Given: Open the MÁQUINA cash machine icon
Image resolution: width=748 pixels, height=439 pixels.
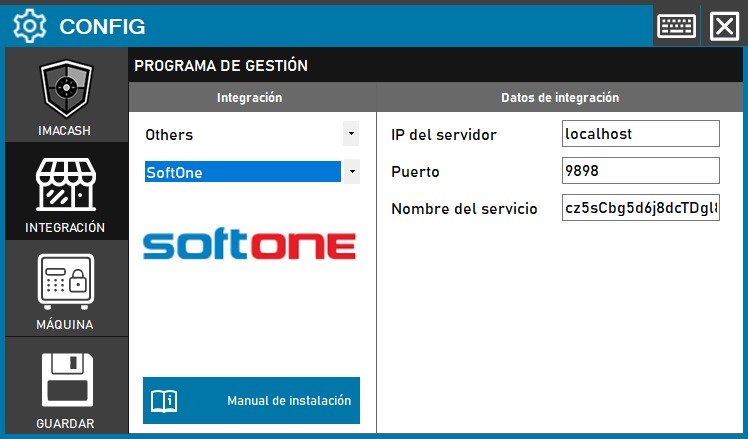Looking at the screenshot, I should point(66,283).
